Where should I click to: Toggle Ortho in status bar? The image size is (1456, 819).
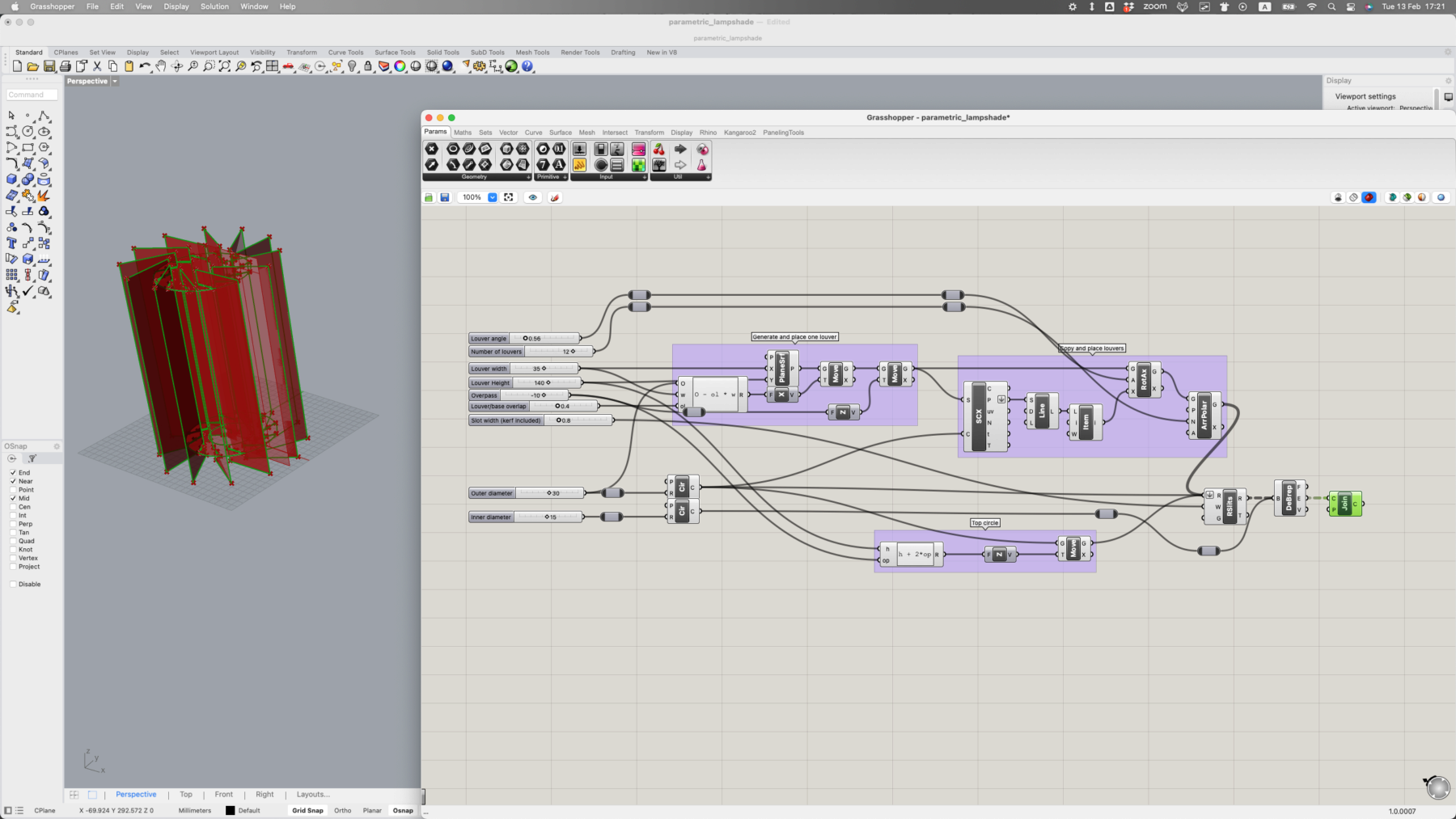click(x=342, y=810)
